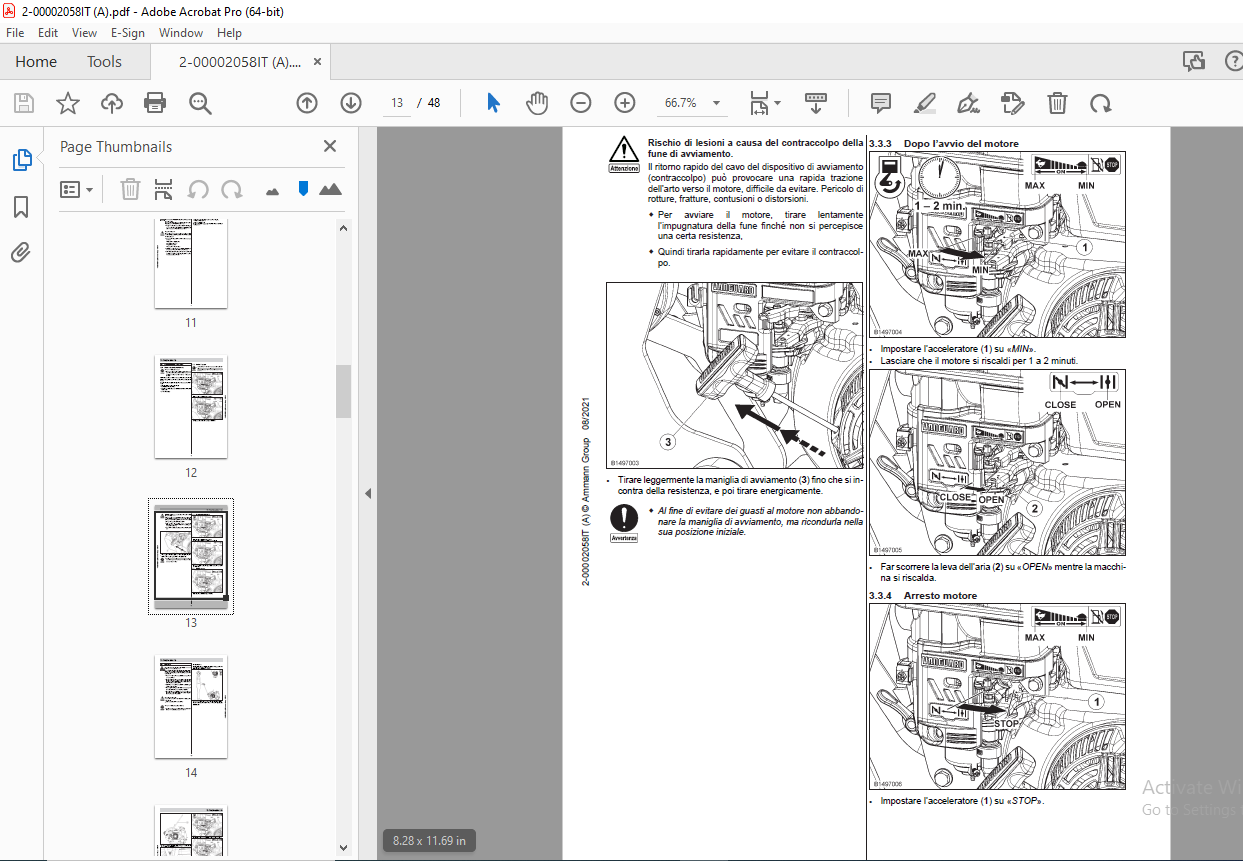Switch to the Home tab
This screenshot has width=1243, height=861.
point(36,61)
